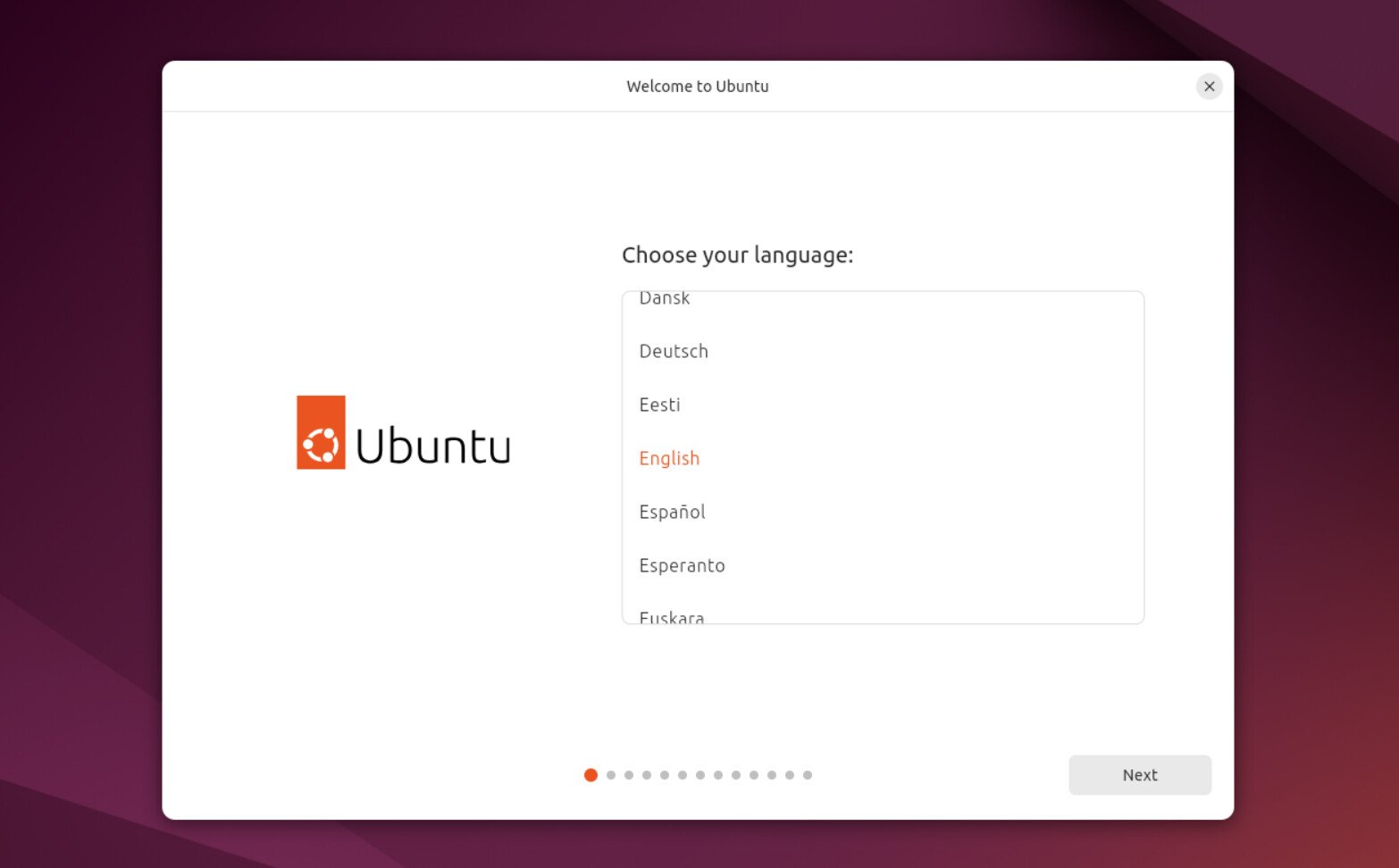
Task: Click the orange active page indicator dot
Action: [591, 775]
